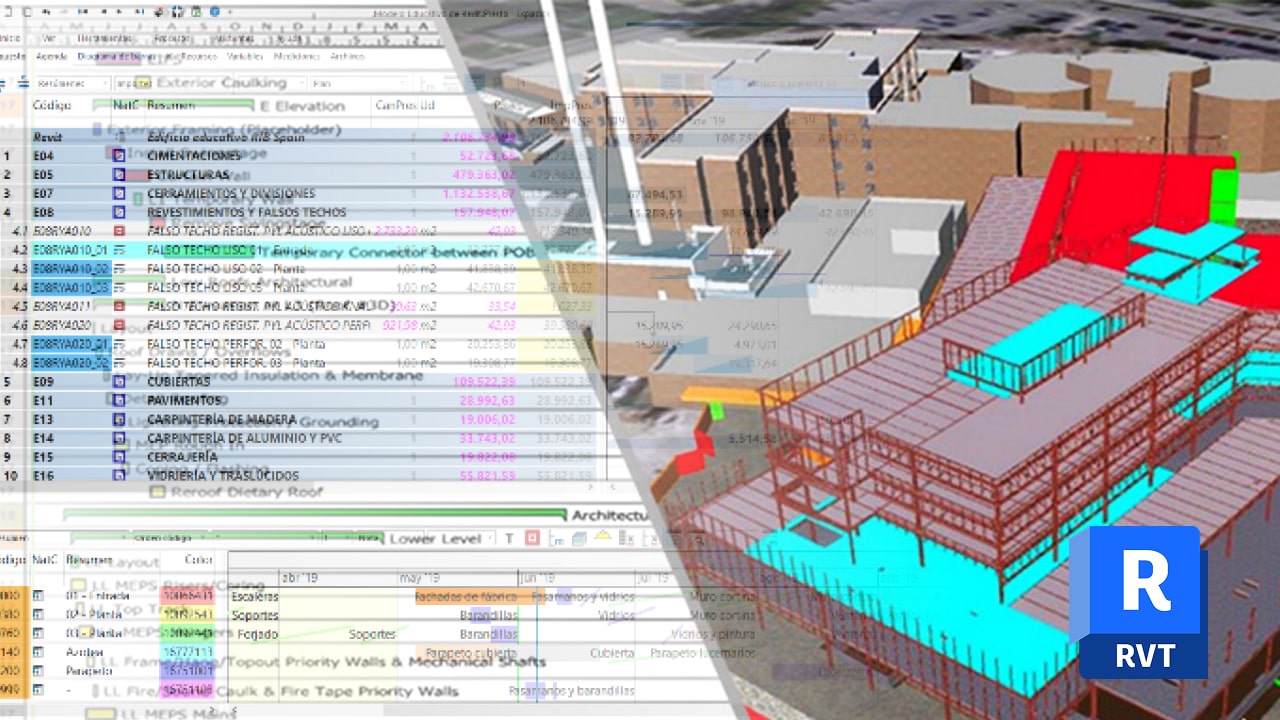The height and width of the screenshot is (720, 1280).
Task: Open the Herramientas menu
Action: coord(104,38)
